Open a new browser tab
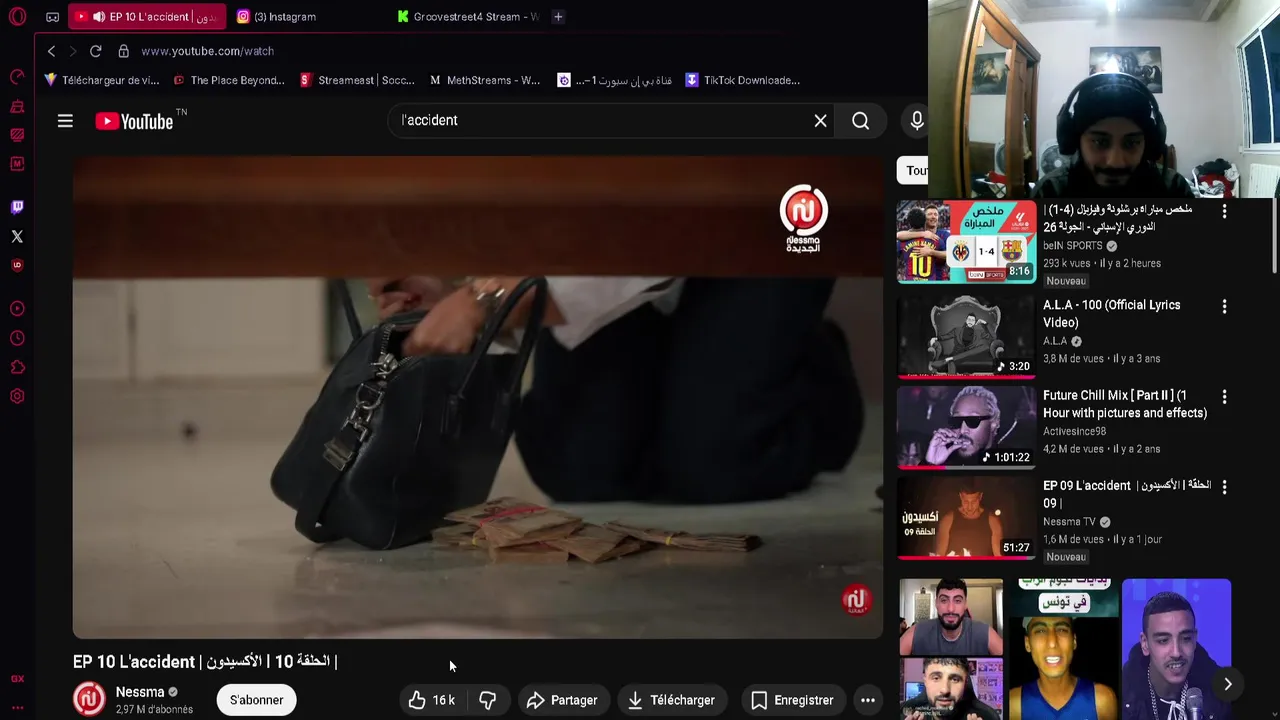 click(x=558, y=17)
